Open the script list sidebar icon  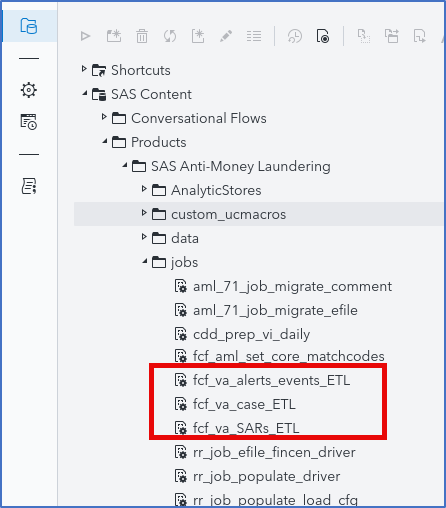29,186
